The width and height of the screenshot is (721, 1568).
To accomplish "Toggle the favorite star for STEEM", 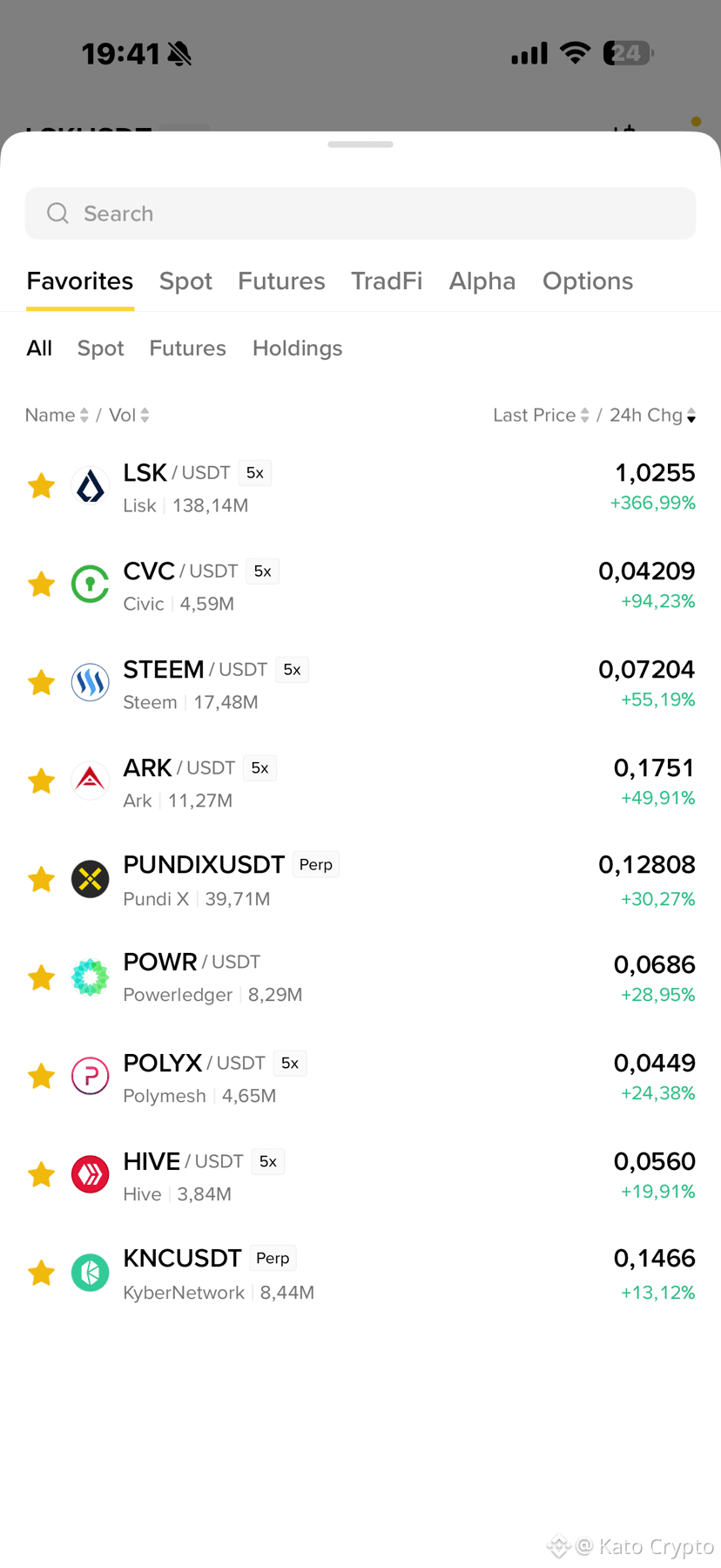I will click(41, 683).
